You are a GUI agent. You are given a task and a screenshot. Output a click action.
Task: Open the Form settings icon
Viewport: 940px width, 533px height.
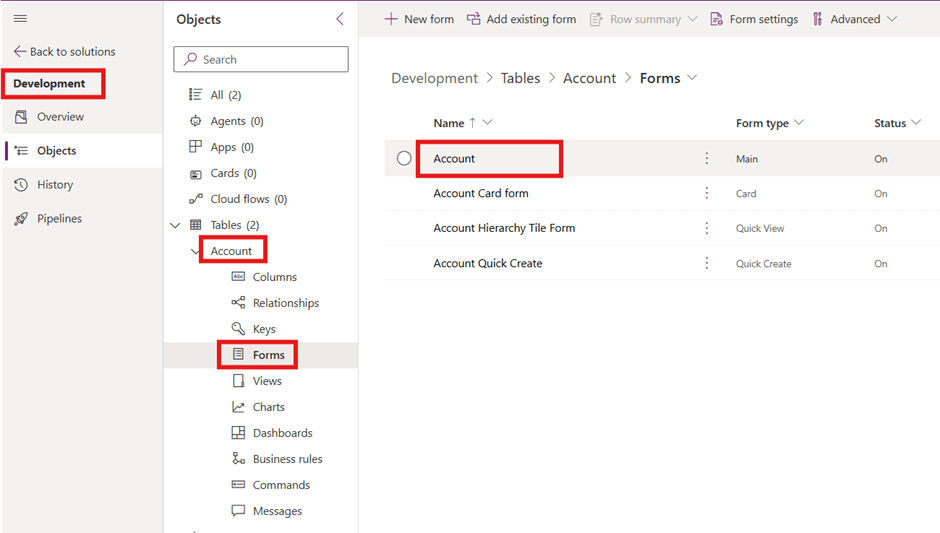pyautogui.click(x=716, y=19)
